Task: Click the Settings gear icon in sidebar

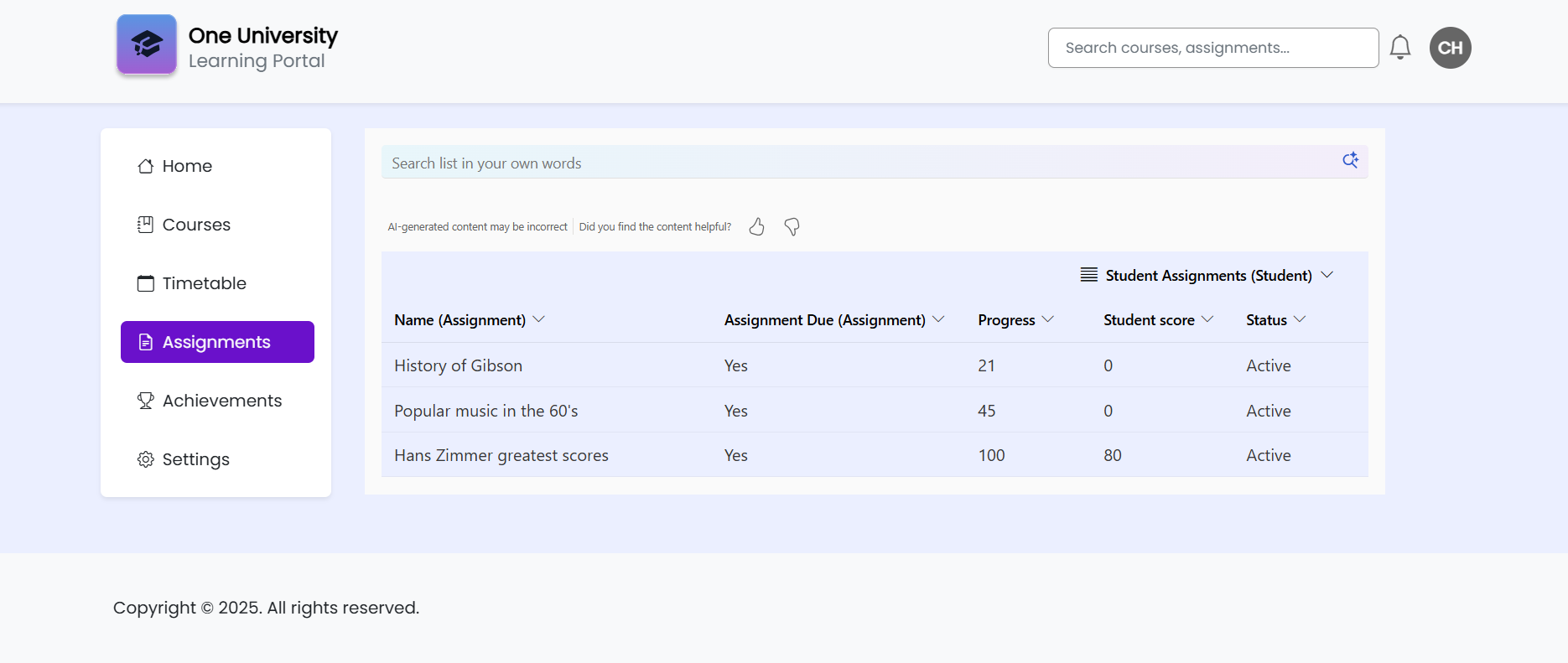Action: pyautogui.click(x=146, y=459)
